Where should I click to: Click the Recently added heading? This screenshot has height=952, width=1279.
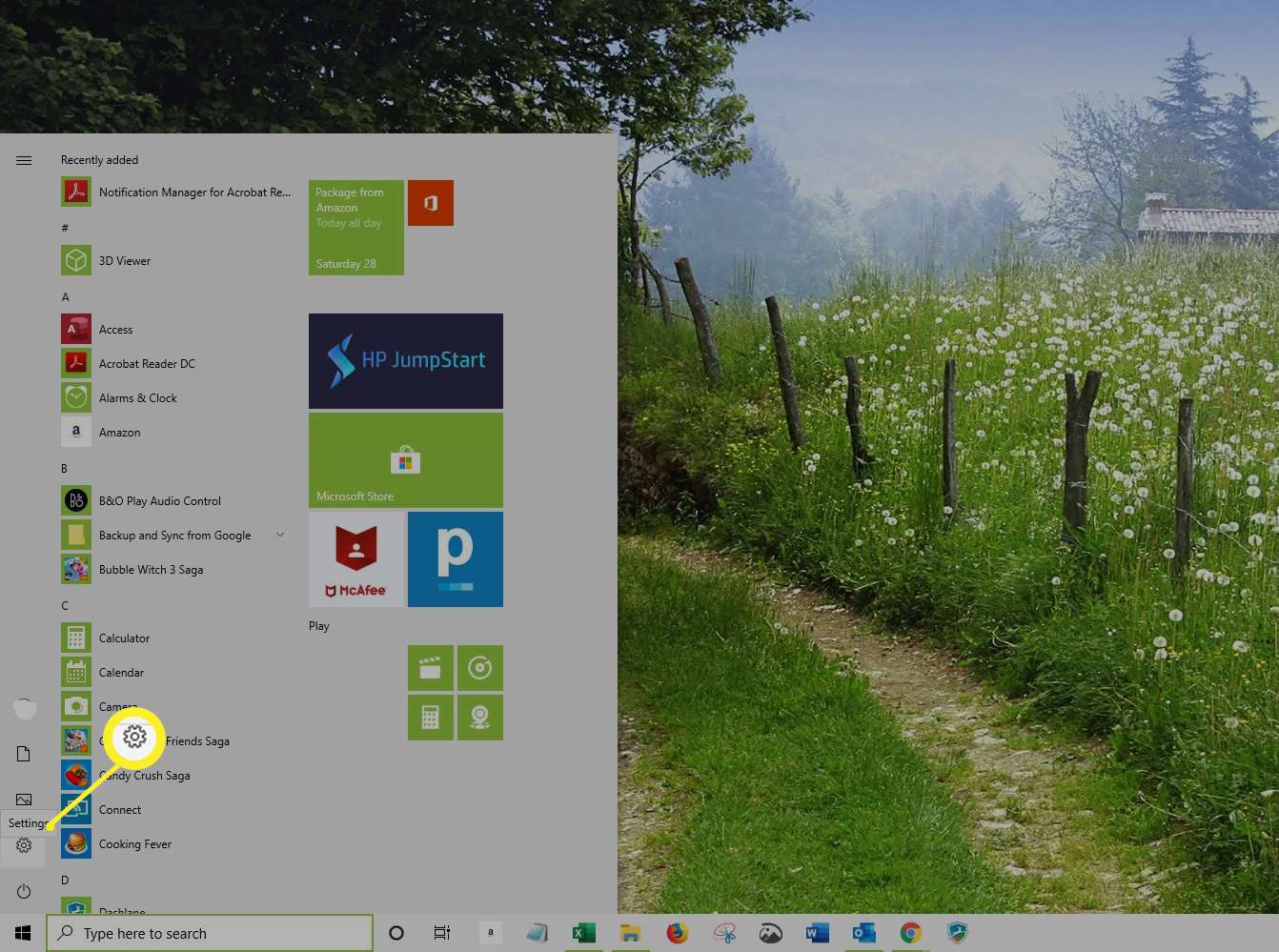[99, 160]
